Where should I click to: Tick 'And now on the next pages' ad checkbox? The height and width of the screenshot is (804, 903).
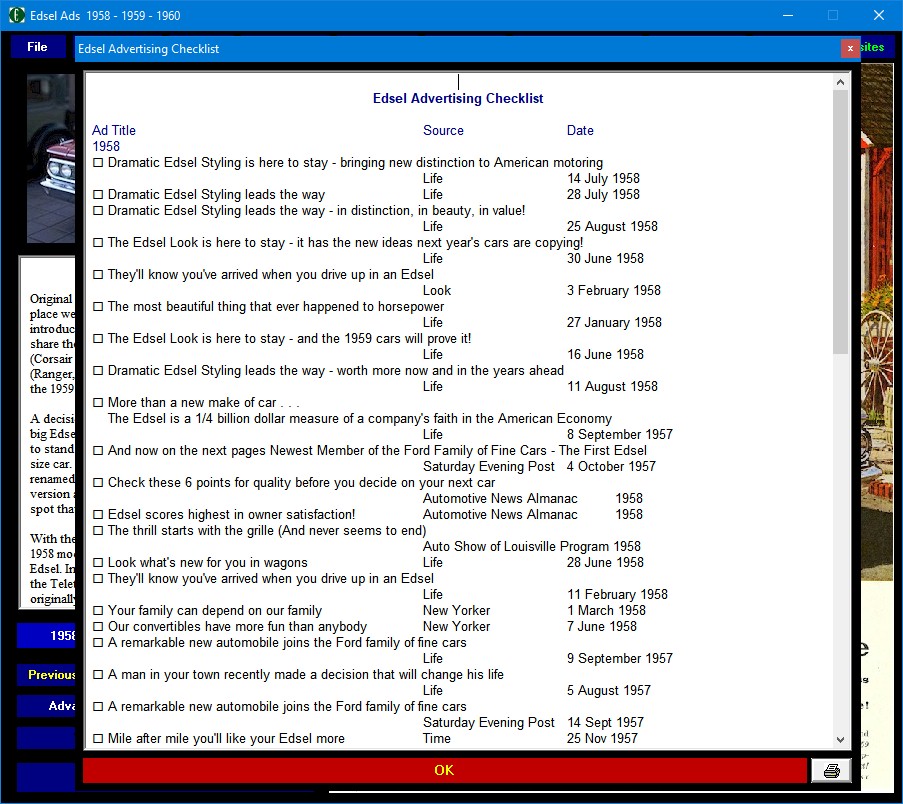(x=98, y=451)
